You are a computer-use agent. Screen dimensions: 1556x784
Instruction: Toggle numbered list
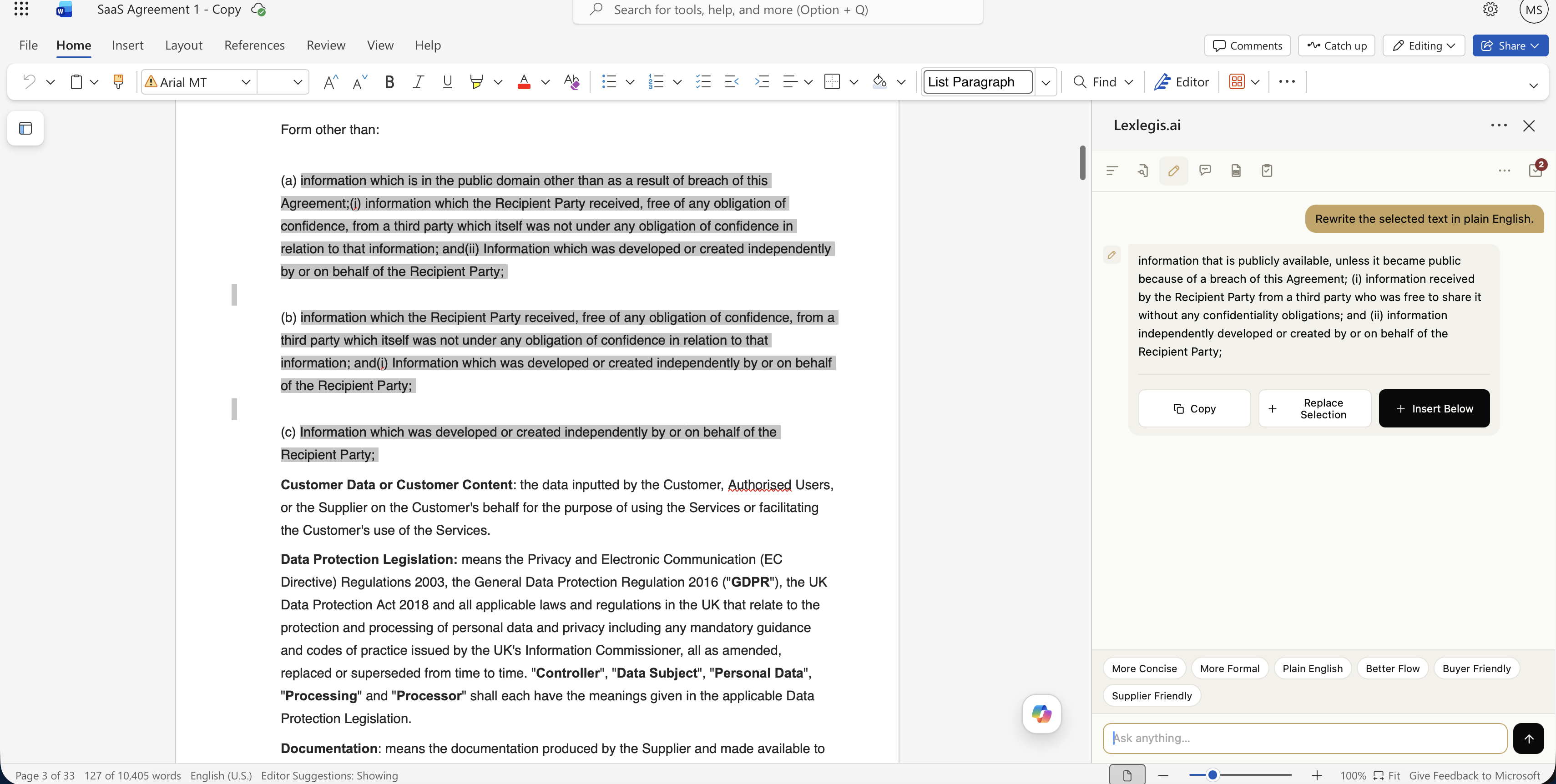pyautogui.click(x=656, y=81)
